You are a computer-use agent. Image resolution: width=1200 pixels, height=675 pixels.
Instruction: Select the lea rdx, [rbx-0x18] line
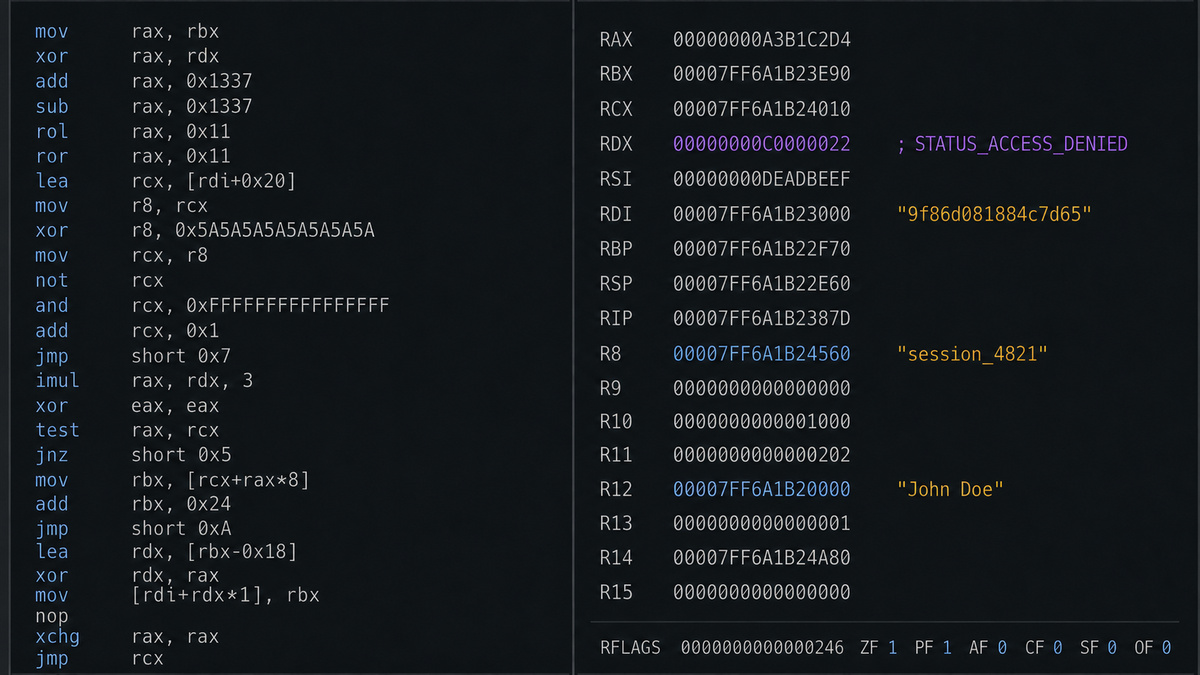pos(166,552)
